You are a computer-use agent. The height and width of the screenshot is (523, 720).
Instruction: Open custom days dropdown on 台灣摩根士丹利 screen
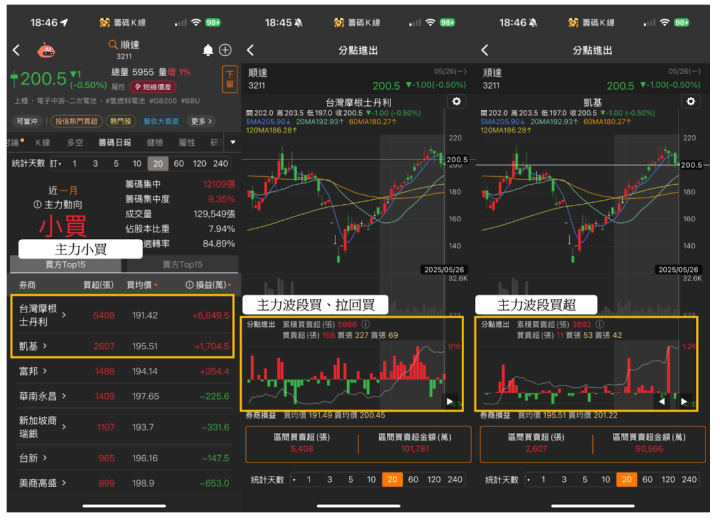click(294, 479)
